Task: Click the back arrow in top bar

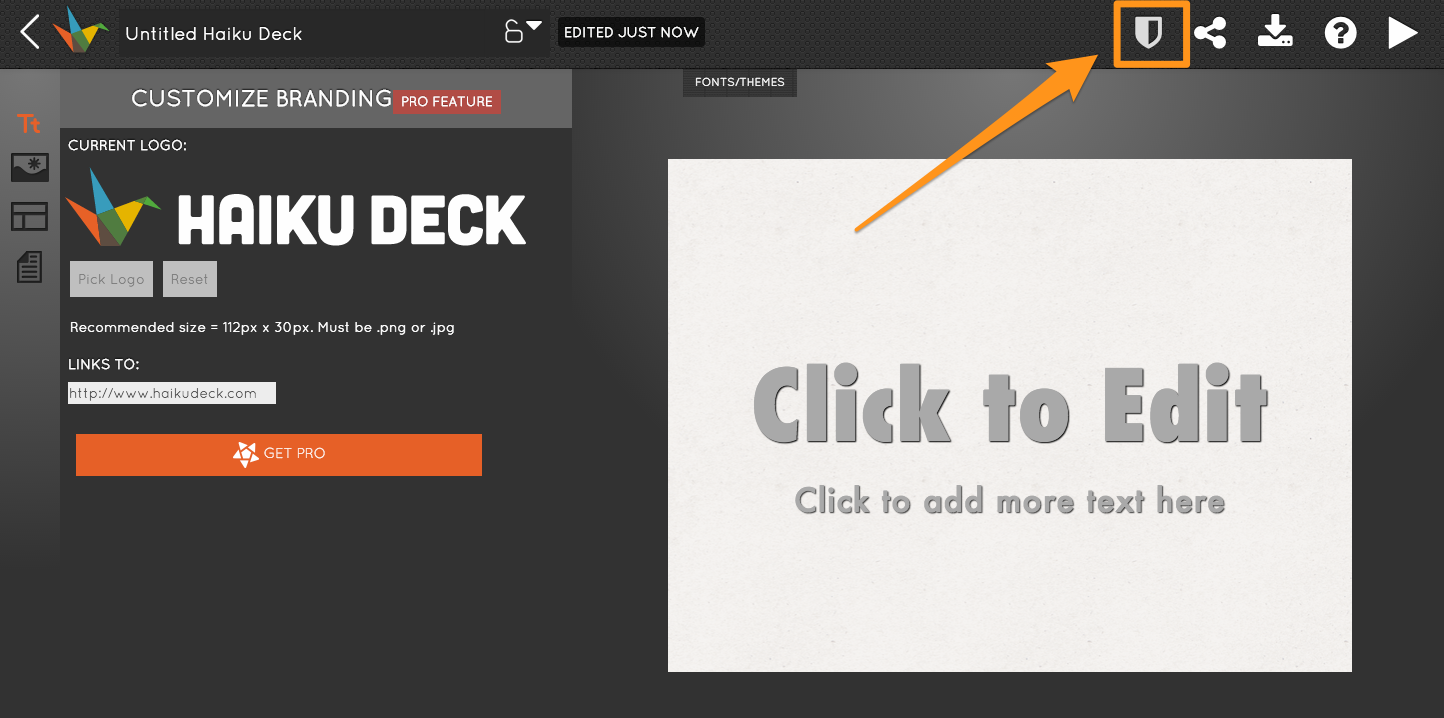Action: pyautogui.click(x=30, y=32)
